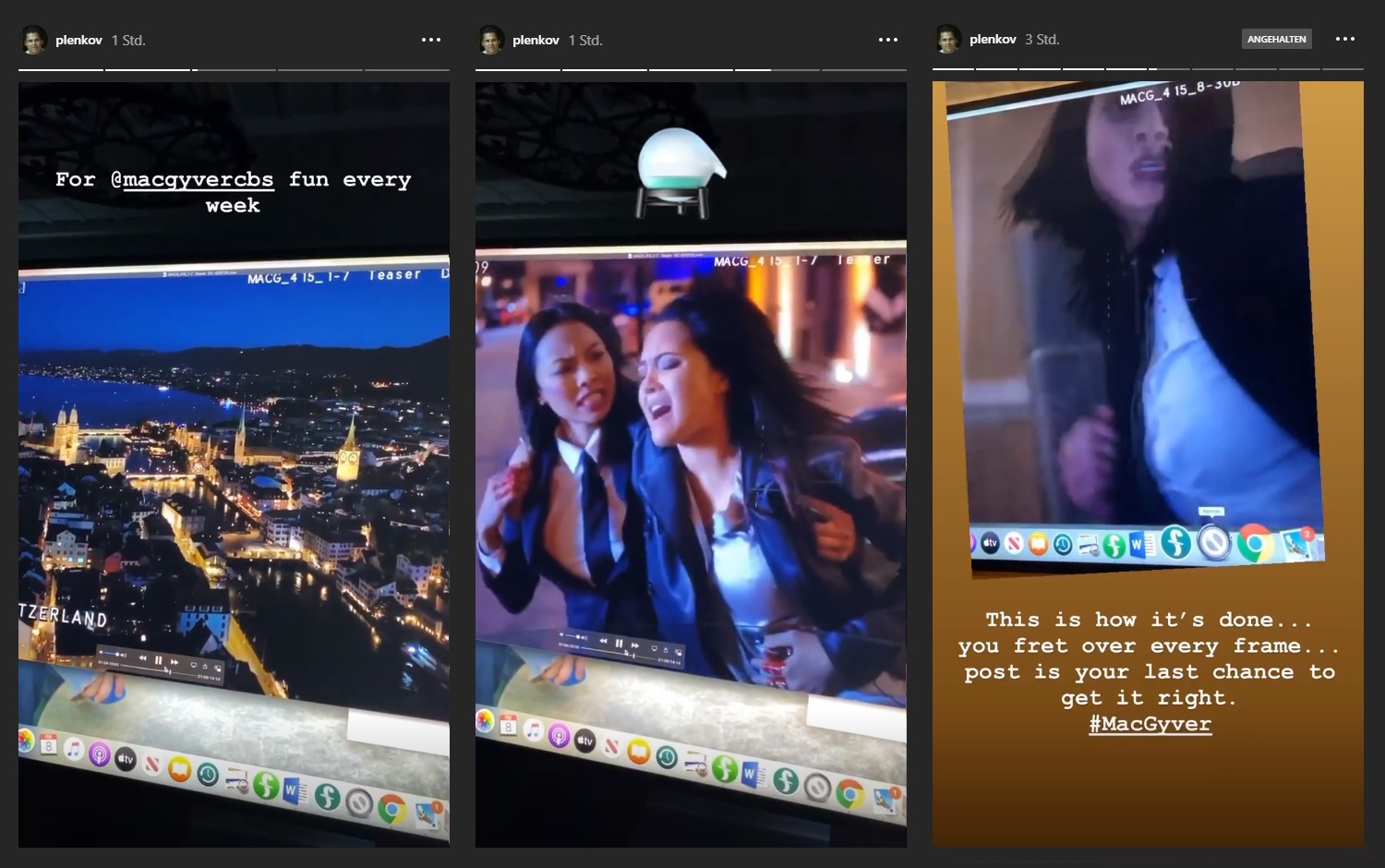Pause video in the middle story's player

click(619, 644)
